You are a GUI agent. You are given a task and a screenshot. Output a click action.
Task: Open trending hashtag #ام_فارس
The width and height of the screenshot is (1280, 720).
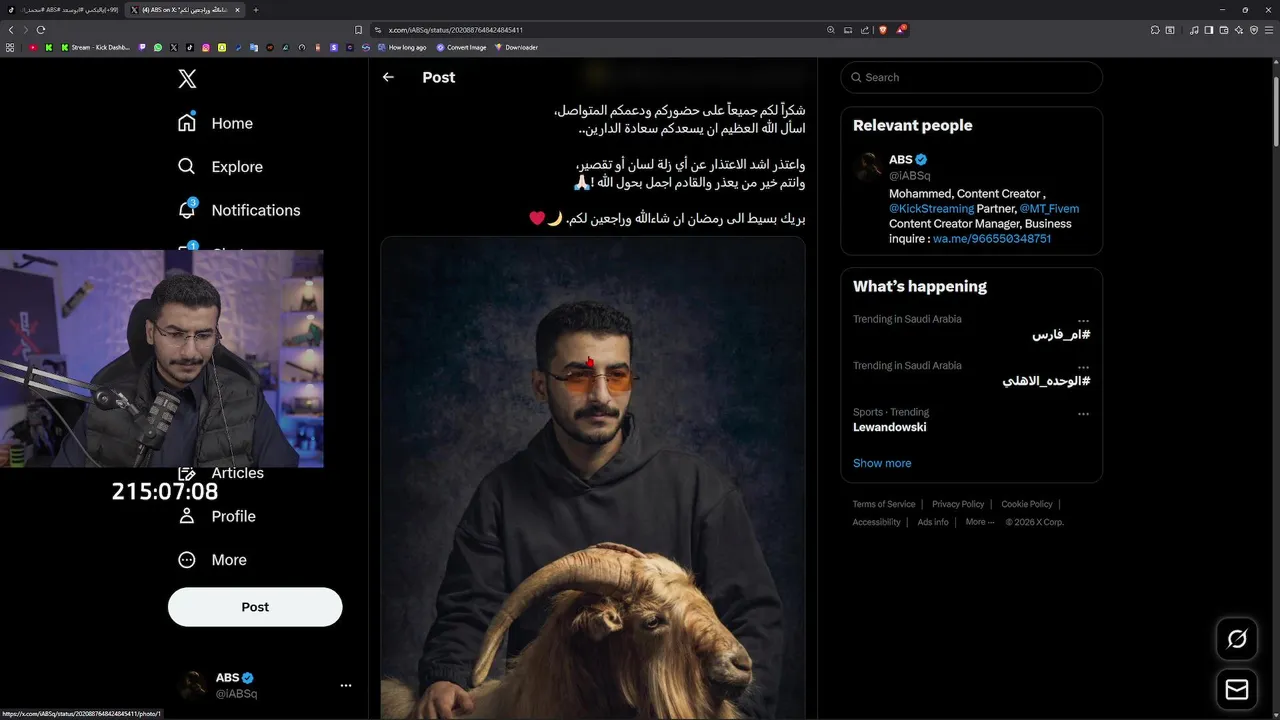click(1061, 335)
